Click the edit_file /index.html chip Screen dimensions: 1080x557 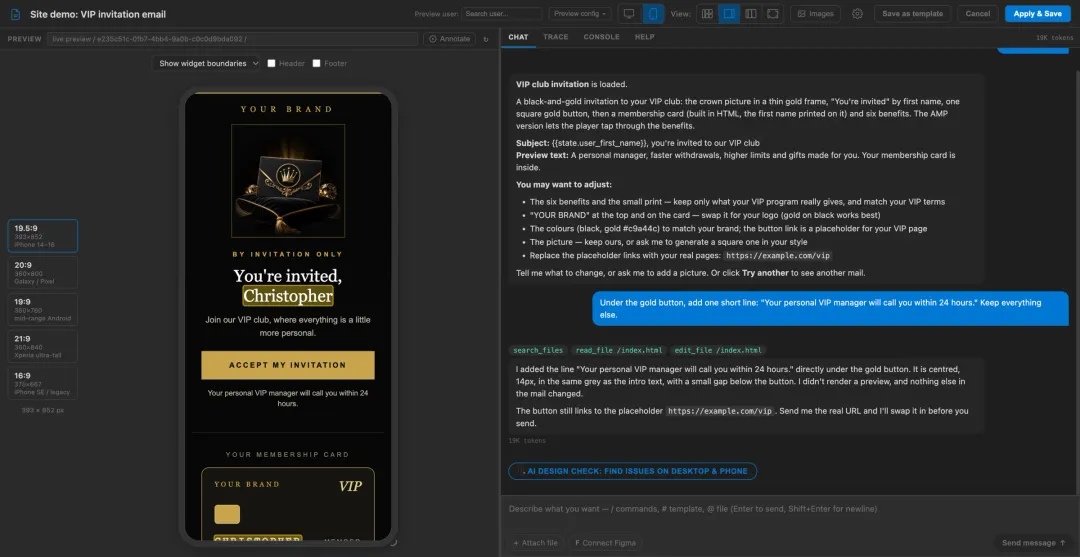point(716,350)
